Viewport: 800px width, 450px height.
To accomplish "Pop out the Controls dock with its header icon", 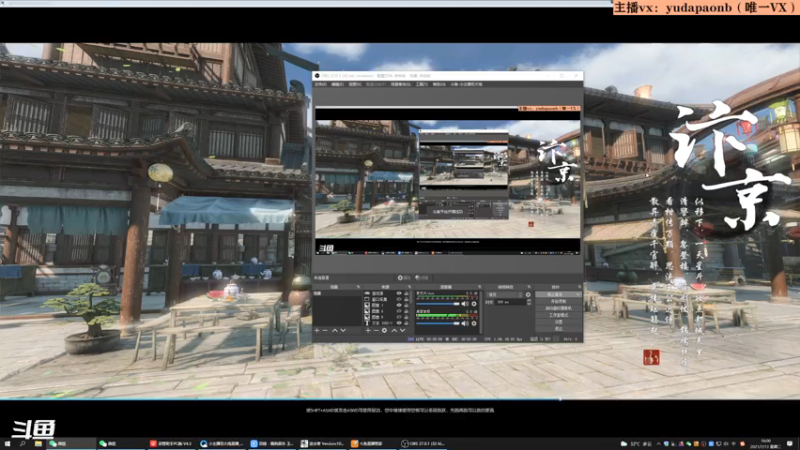I will tap(580, 286).
